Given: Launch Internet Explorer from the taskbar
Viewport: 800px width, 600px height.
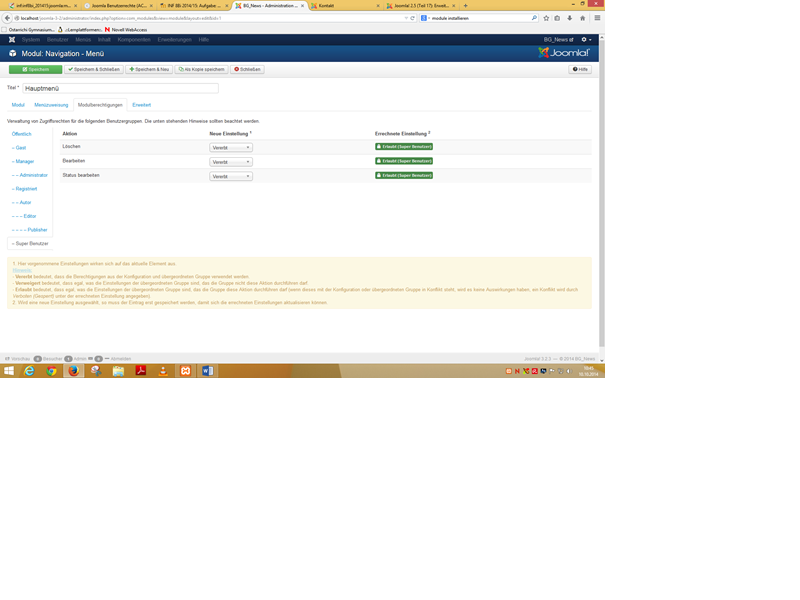Looking at the screenshot, I should 30,371.
